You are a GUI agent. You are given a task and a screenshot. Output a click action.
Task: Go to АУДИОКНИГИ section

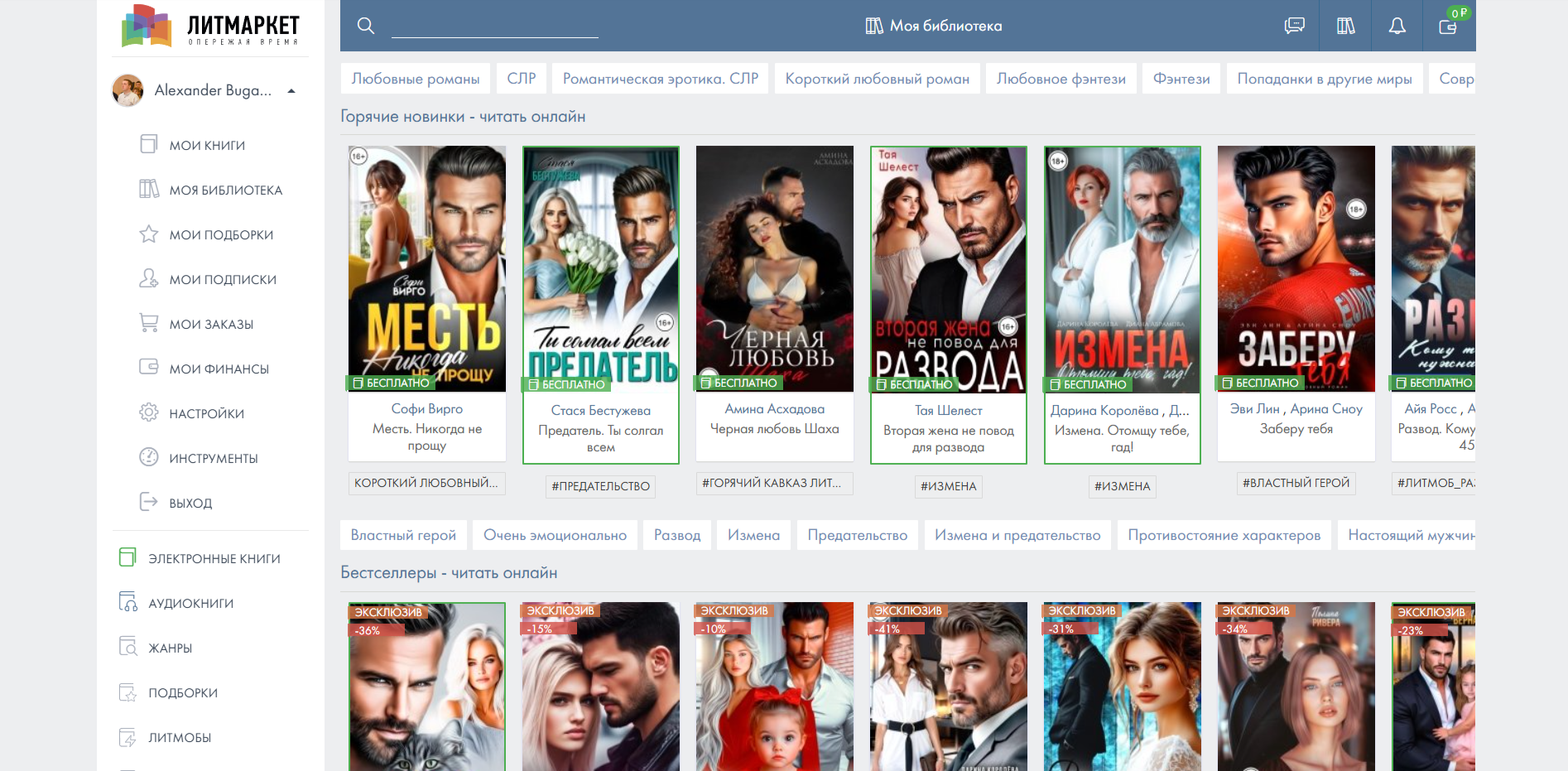(190, 603)
